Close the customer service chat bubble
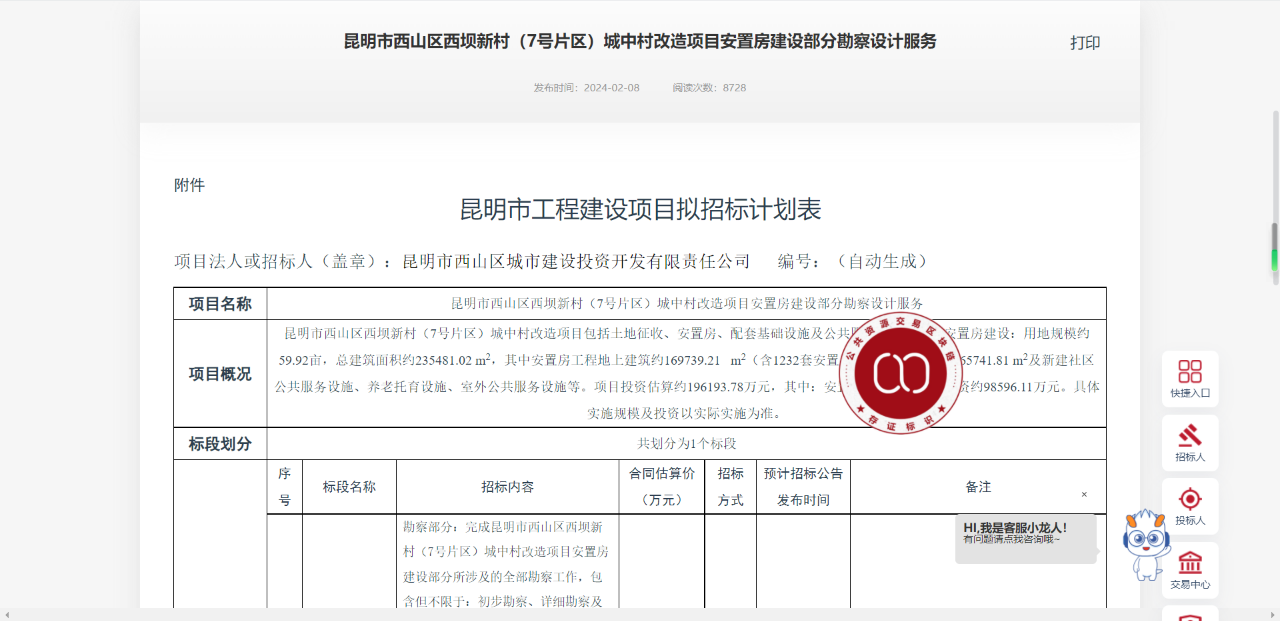Image resolution: width=1280 pixels, height=621 pixels. pos(1084,495)
